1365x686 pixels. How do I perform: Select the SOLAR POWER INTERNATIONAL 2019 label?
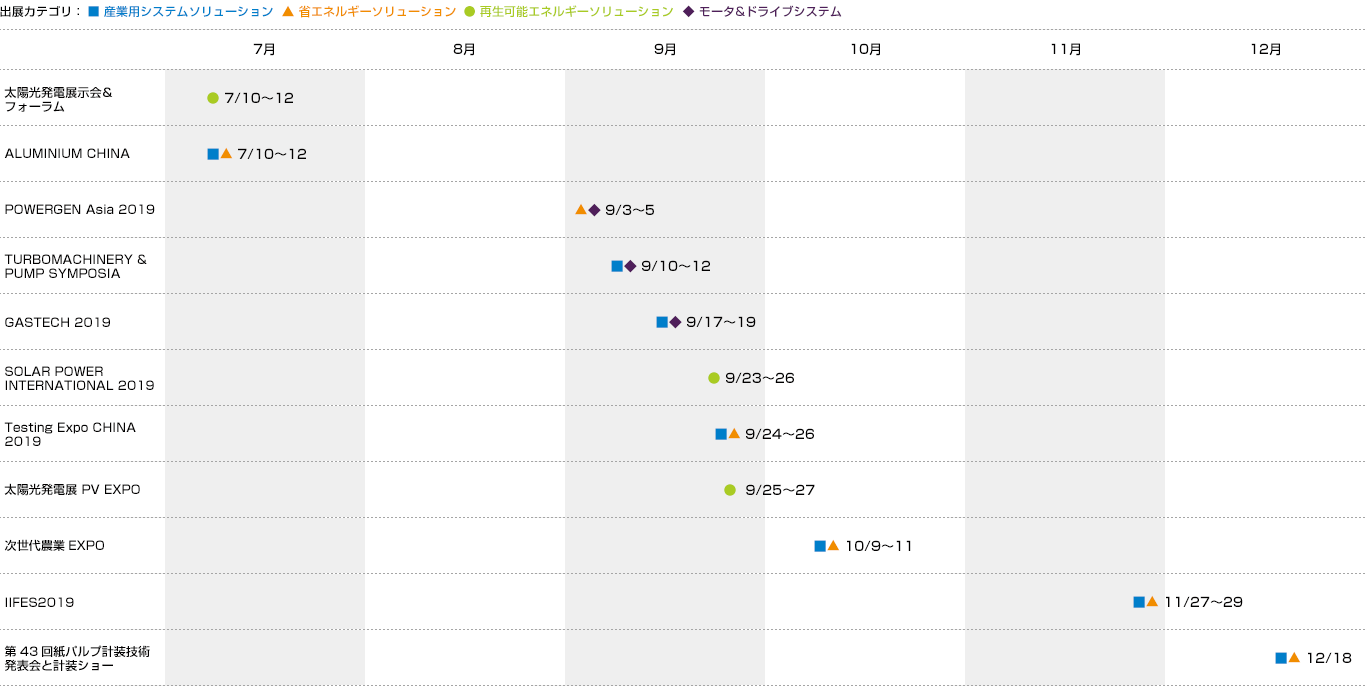[80, 378]
